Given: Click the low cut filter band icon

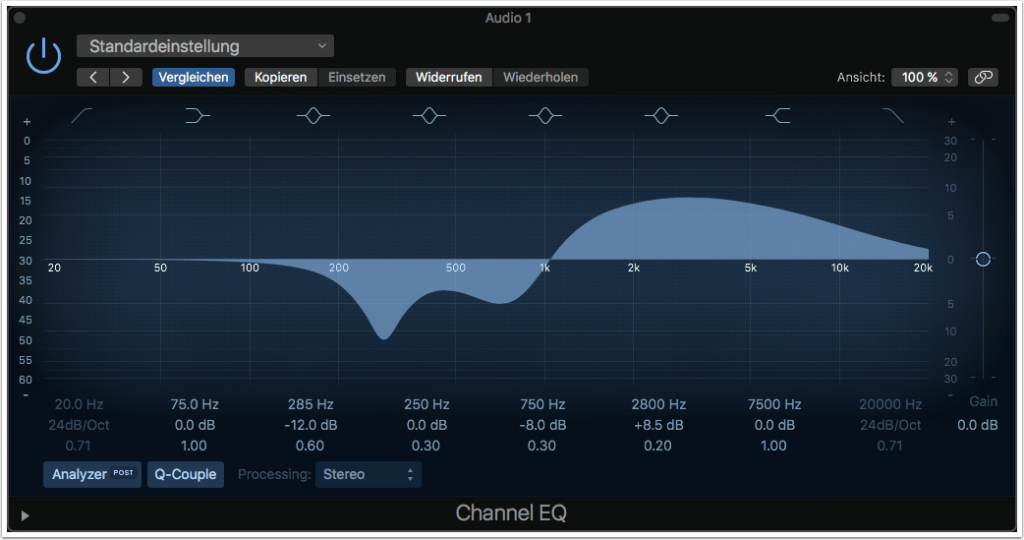Looking at the screenshot, I should pyautogui.click(x=82, y=117).
